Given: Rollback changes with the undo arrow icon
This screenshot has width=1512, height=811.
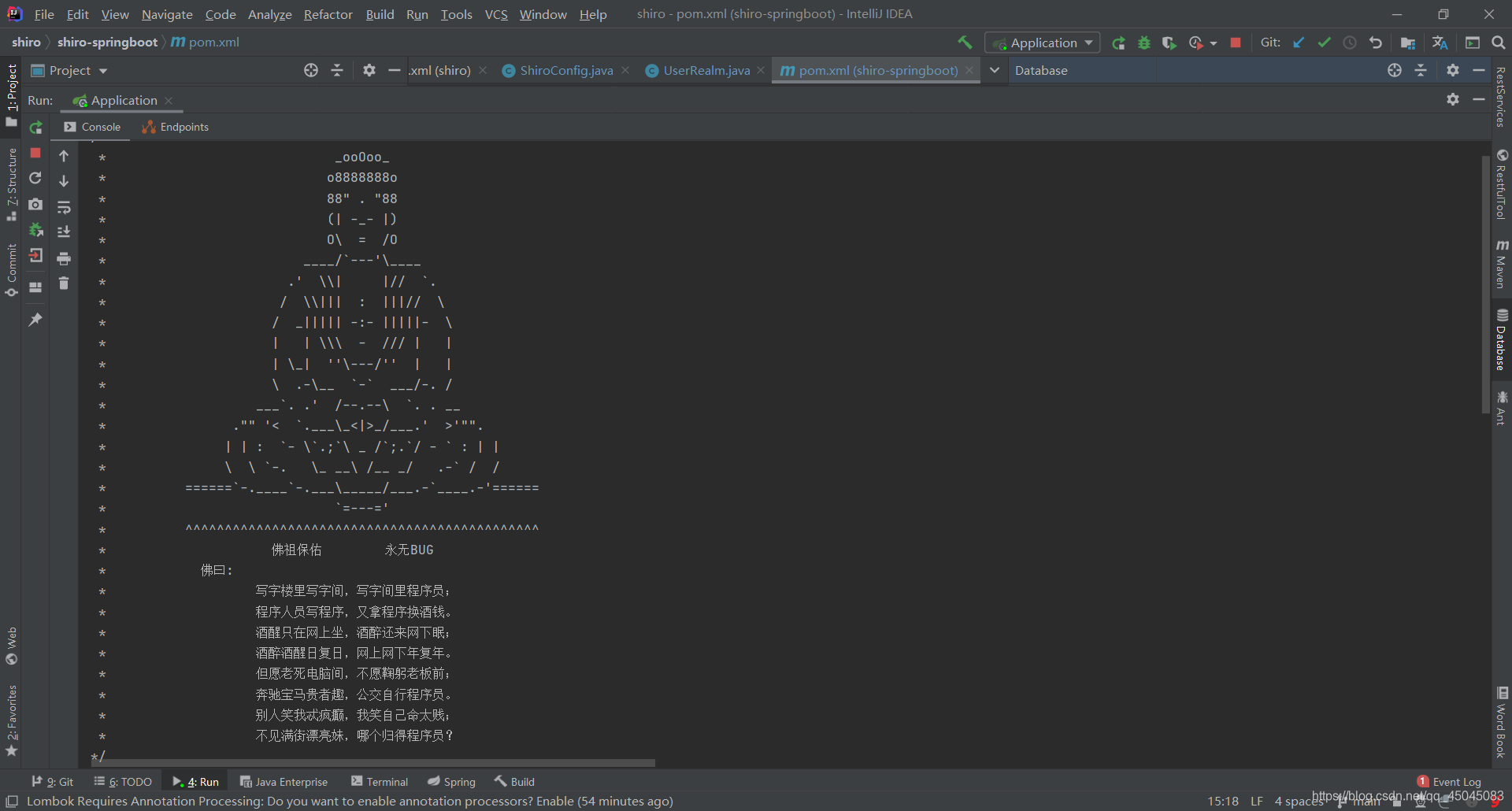Looking at the screenshot, I should pyautogui.click(x=1376, y=43).
